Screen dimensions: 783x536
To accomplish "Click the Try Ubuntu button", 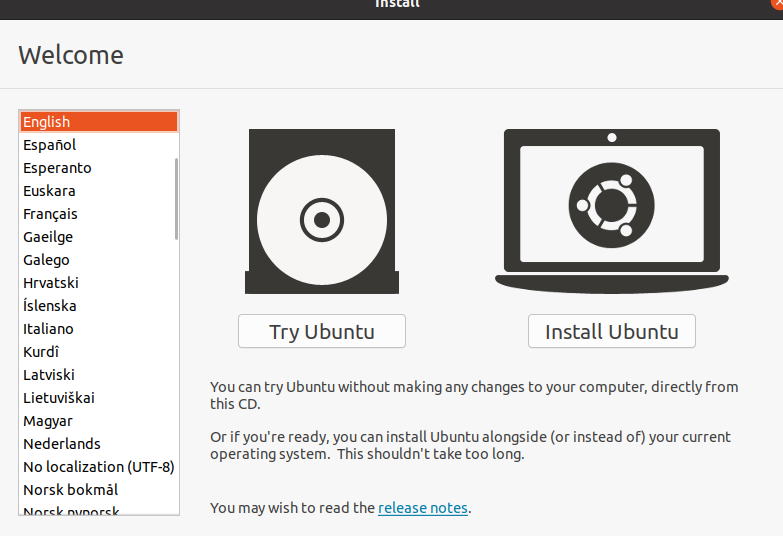I will click(x=321, y=332).
